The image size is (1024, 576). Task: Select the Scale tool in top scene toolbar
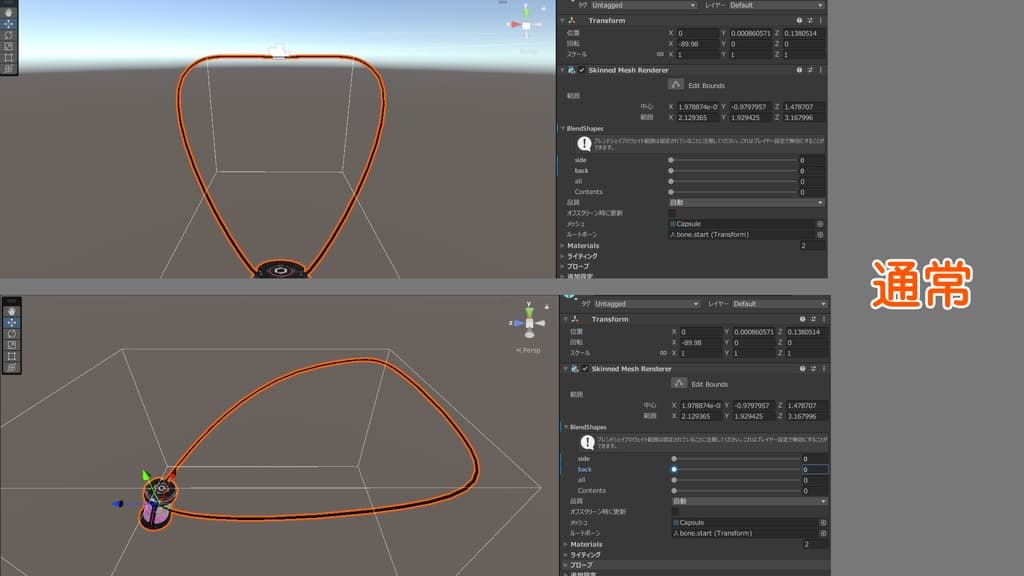(x=9, y=46)
